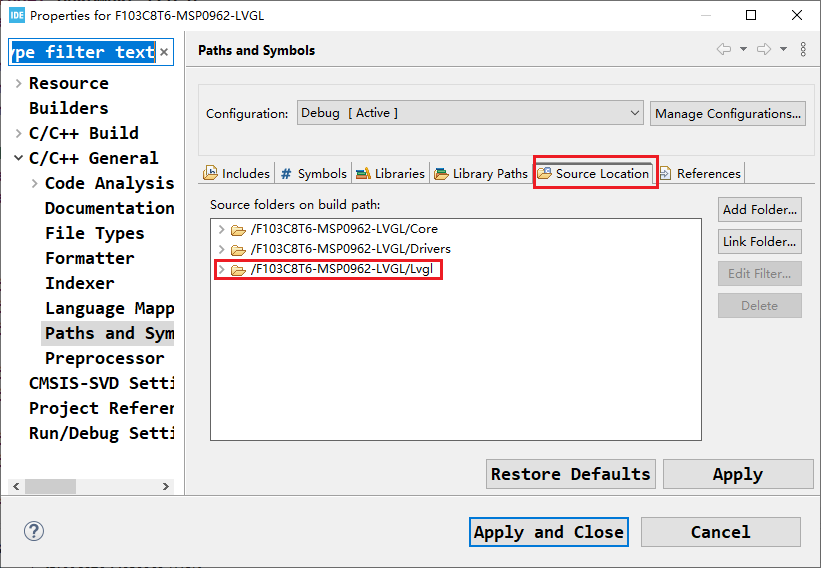
Task: Click the Add Folder button
Action: (x=760, y=209)
